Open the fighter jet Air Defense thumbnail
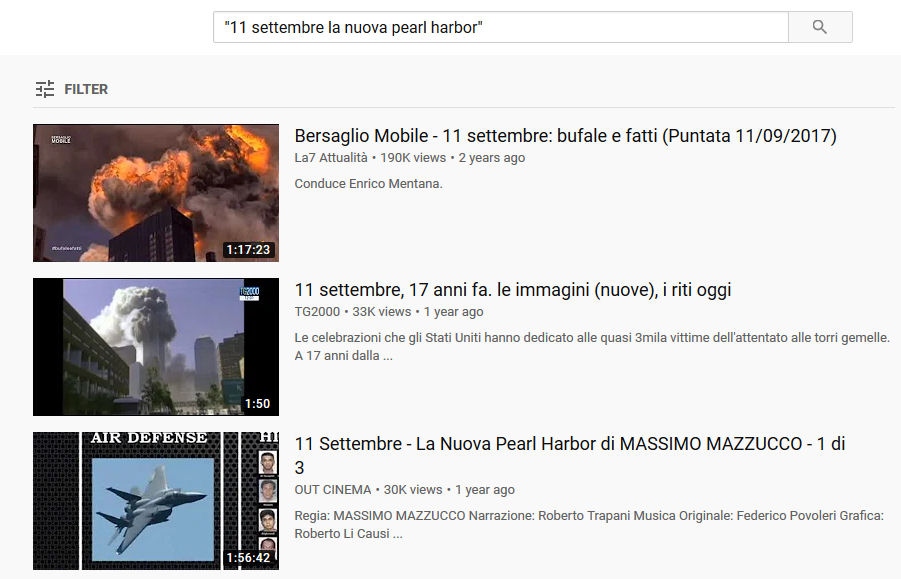This screenshot has width=901, height=579. click(155, 501)
